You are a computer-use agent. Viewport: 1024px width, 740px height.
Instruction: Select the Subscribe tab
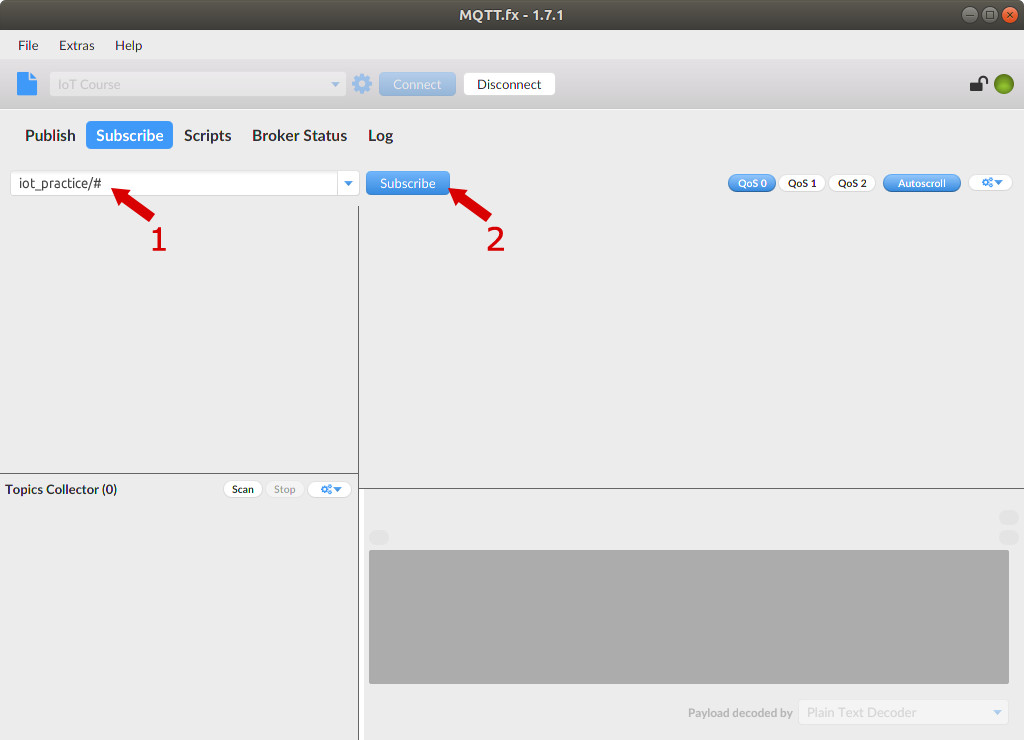click(129, 135)
